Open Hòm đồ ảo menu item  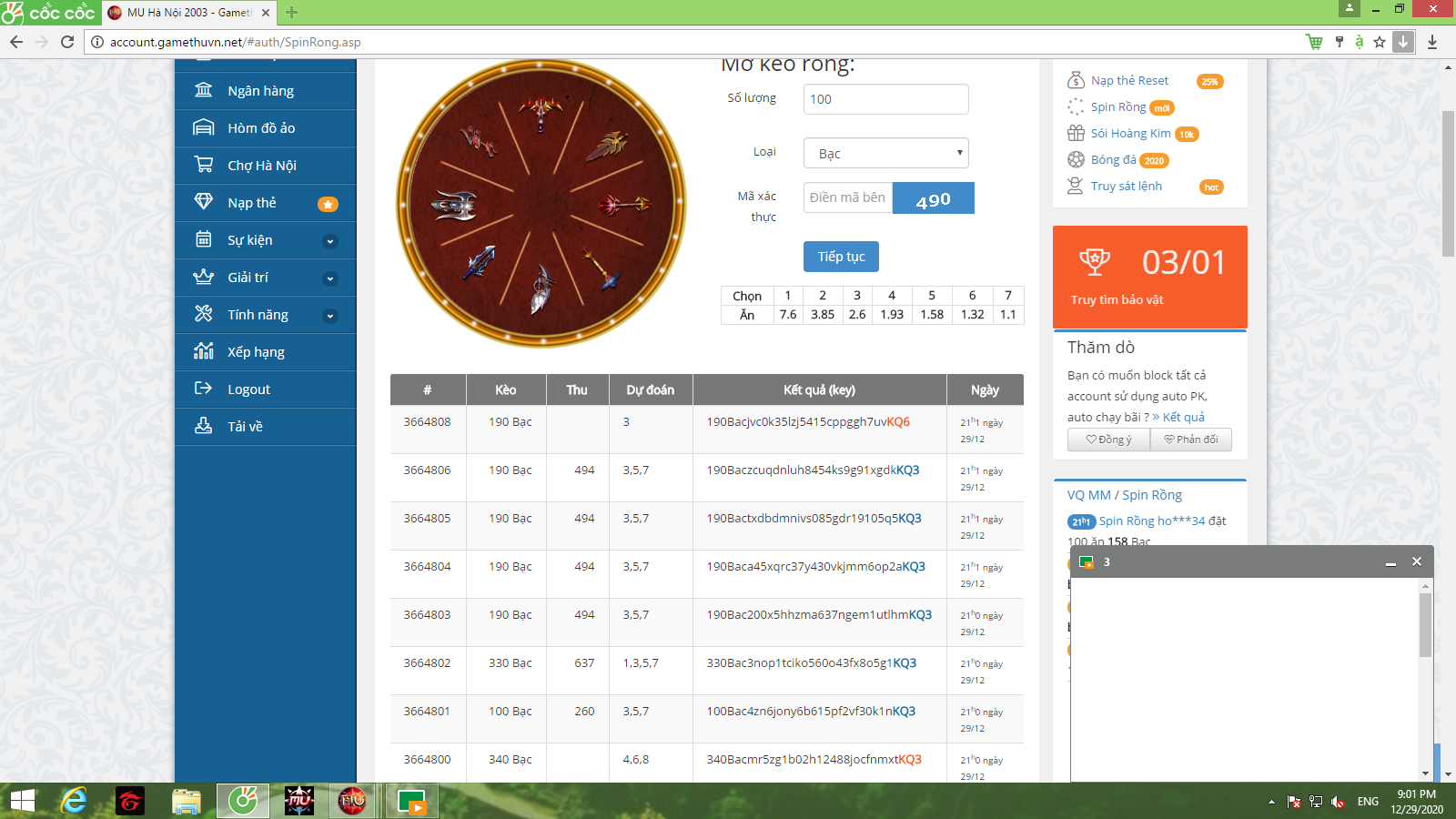[261, 128]
